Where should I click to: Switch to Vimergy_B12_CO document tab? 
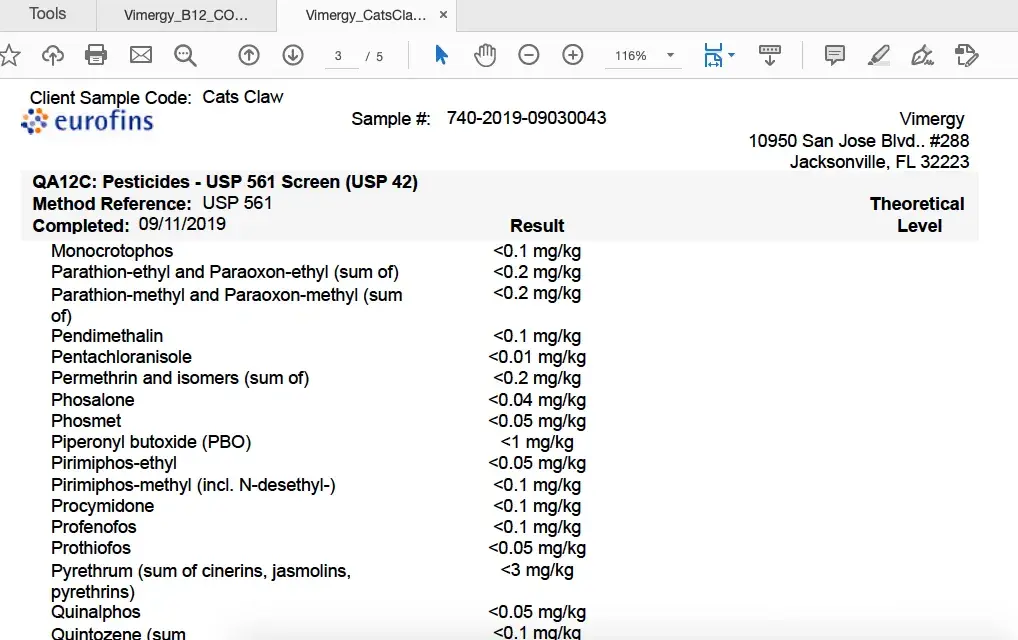click(186, 15)
